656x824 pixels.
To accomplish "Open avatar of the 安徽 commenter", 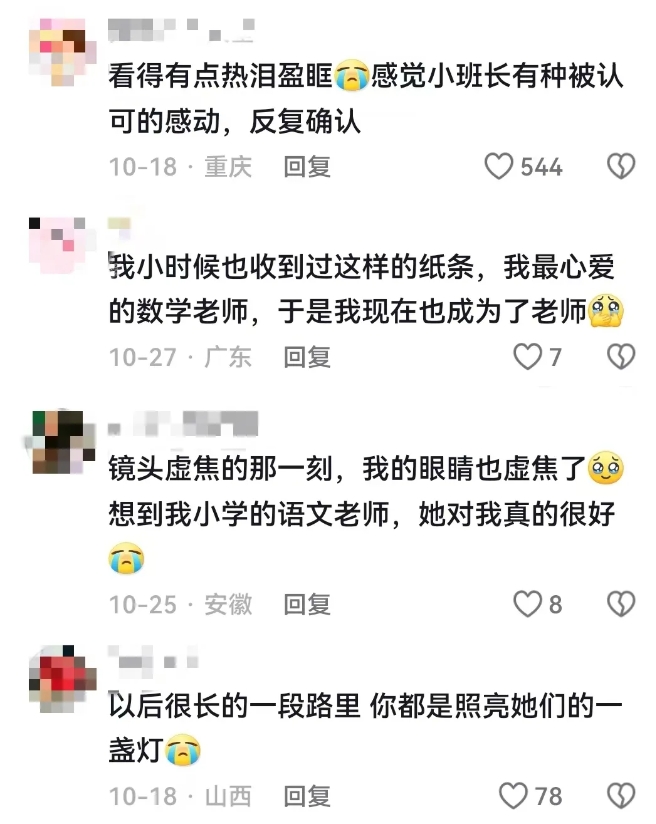I will [x=62, y=442].
